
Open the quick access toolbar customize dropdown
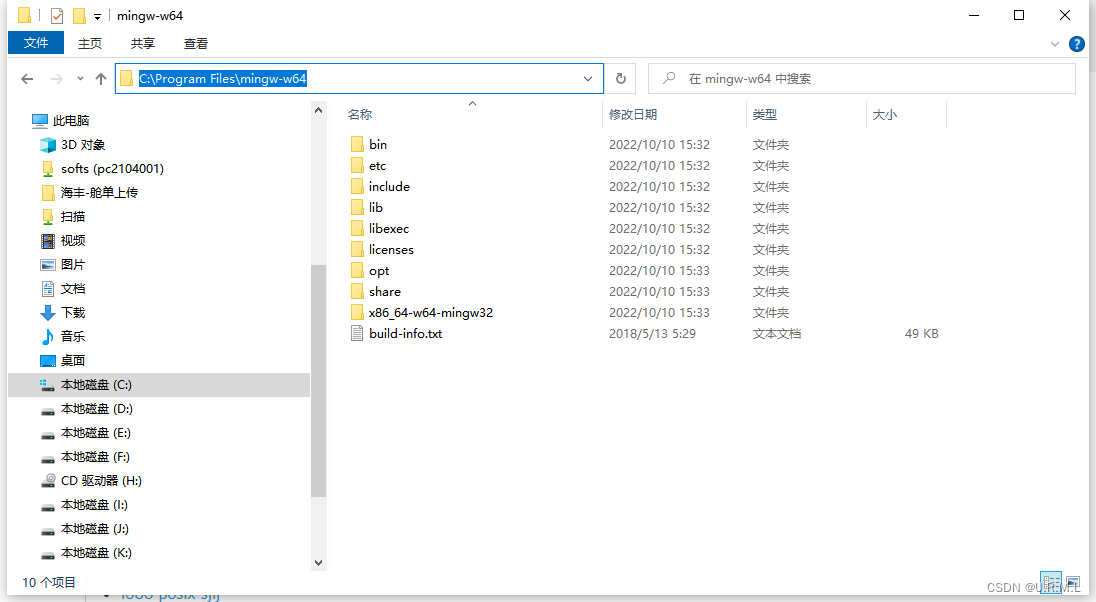[97, 16]
